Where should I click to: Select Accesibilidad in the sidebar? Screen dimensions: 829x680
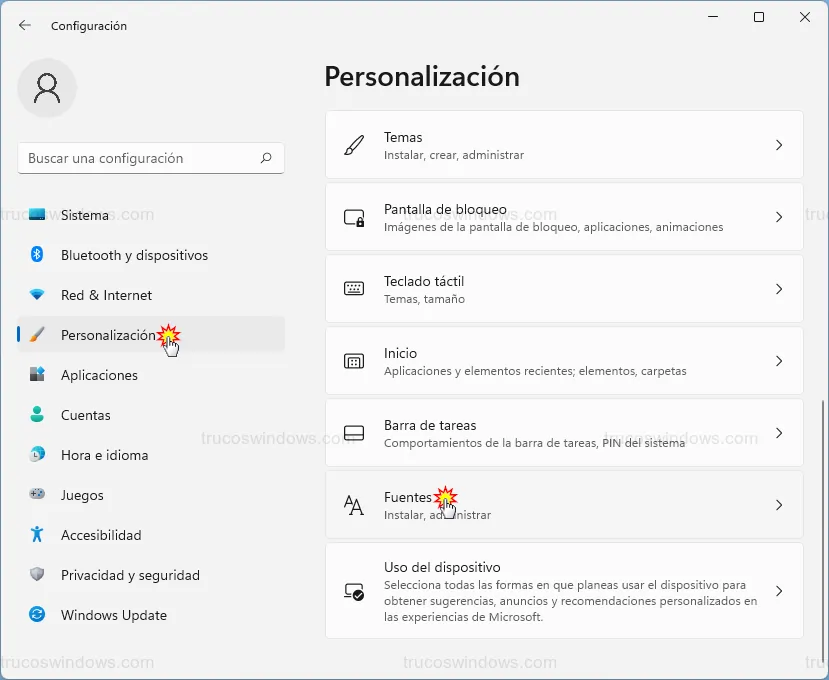coord(101,535)
